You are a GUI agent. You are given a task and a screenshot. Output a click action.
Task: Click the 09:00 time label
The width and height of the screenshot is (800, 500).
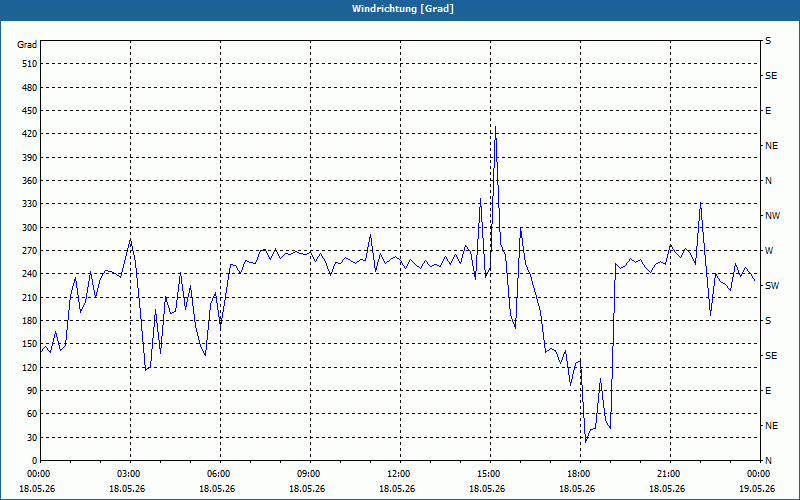click(x=308, y=474)
